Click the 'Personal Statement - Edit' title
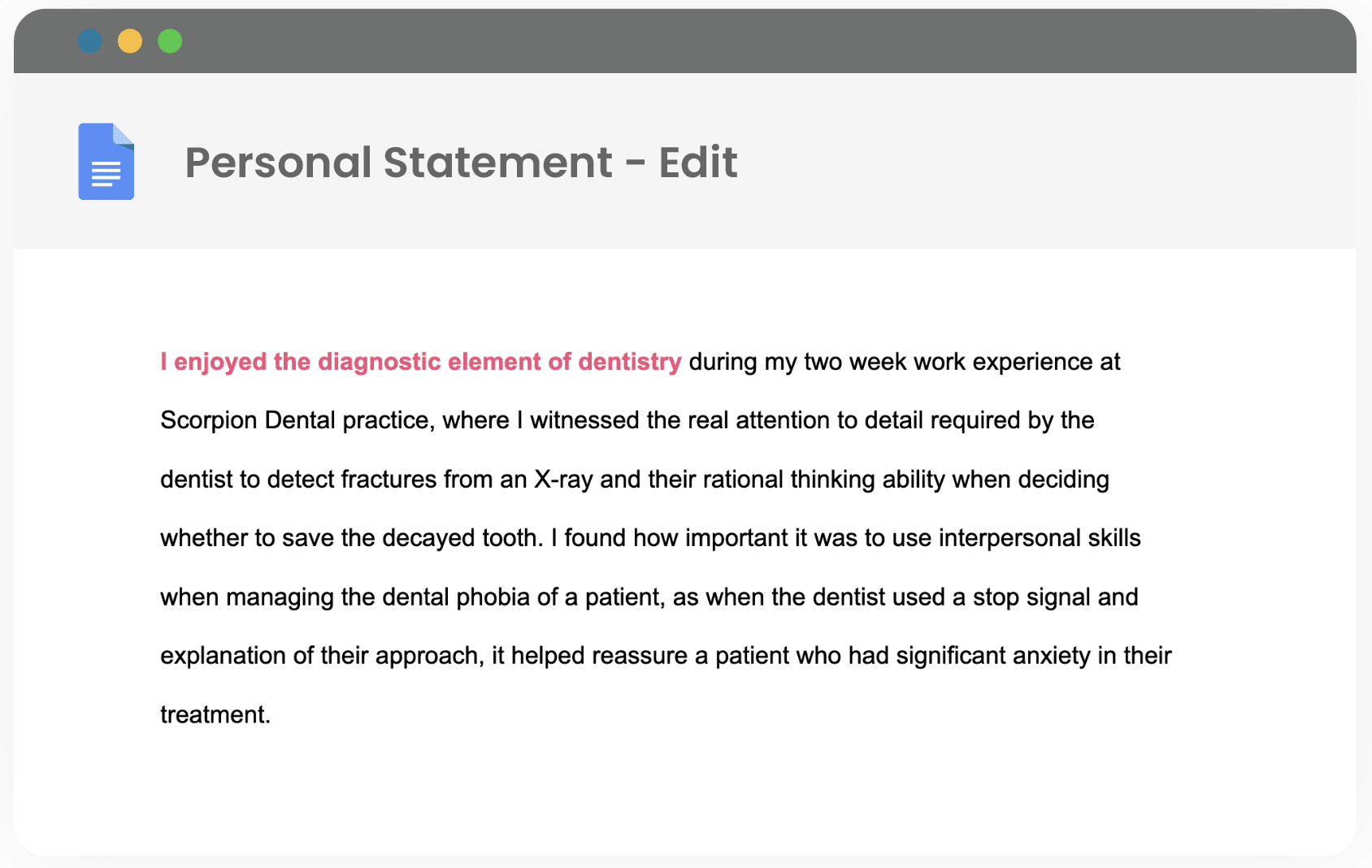 pos(461,163)
